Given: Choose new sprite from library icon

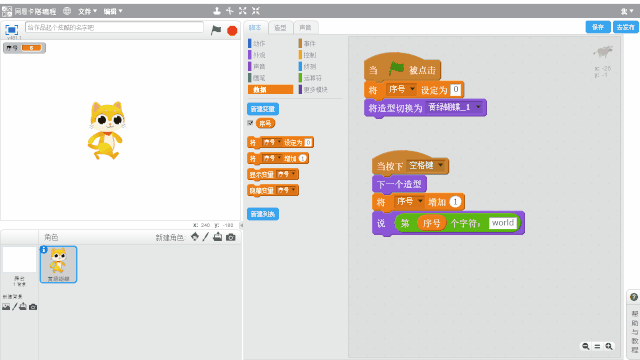Looking at the screenshot, I should click(x=195, y=237).
